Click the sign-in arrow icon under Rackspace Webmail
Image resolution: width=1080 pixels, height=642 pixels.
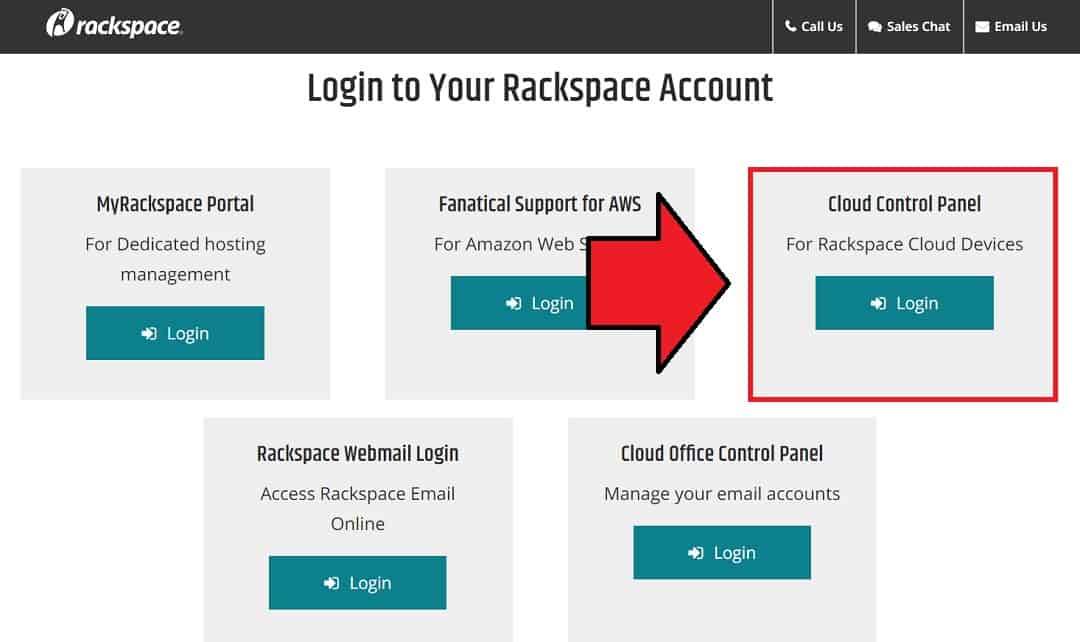tap(331, 583)
